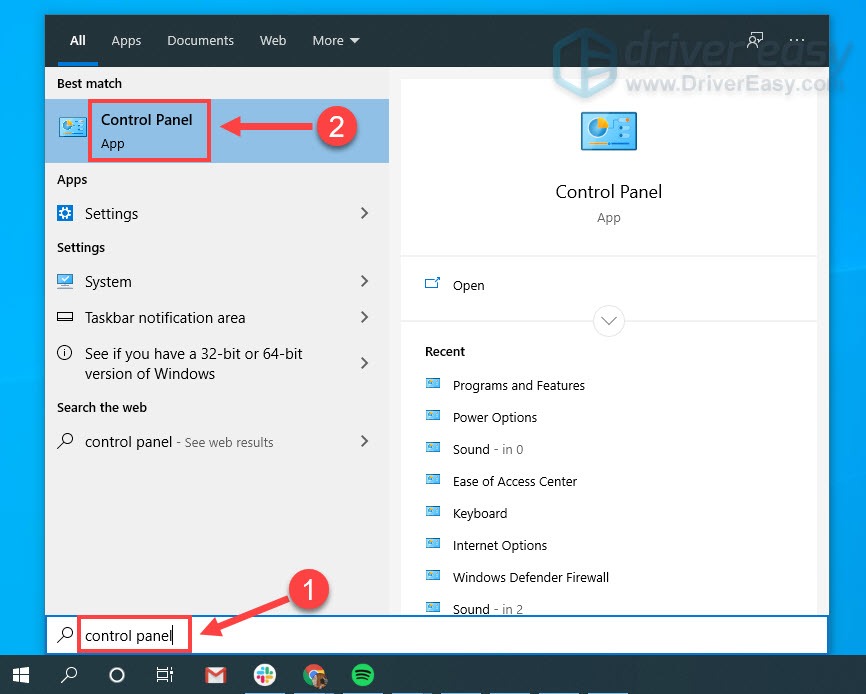Click Open to launch Control Panel

(x=468, y=285)
